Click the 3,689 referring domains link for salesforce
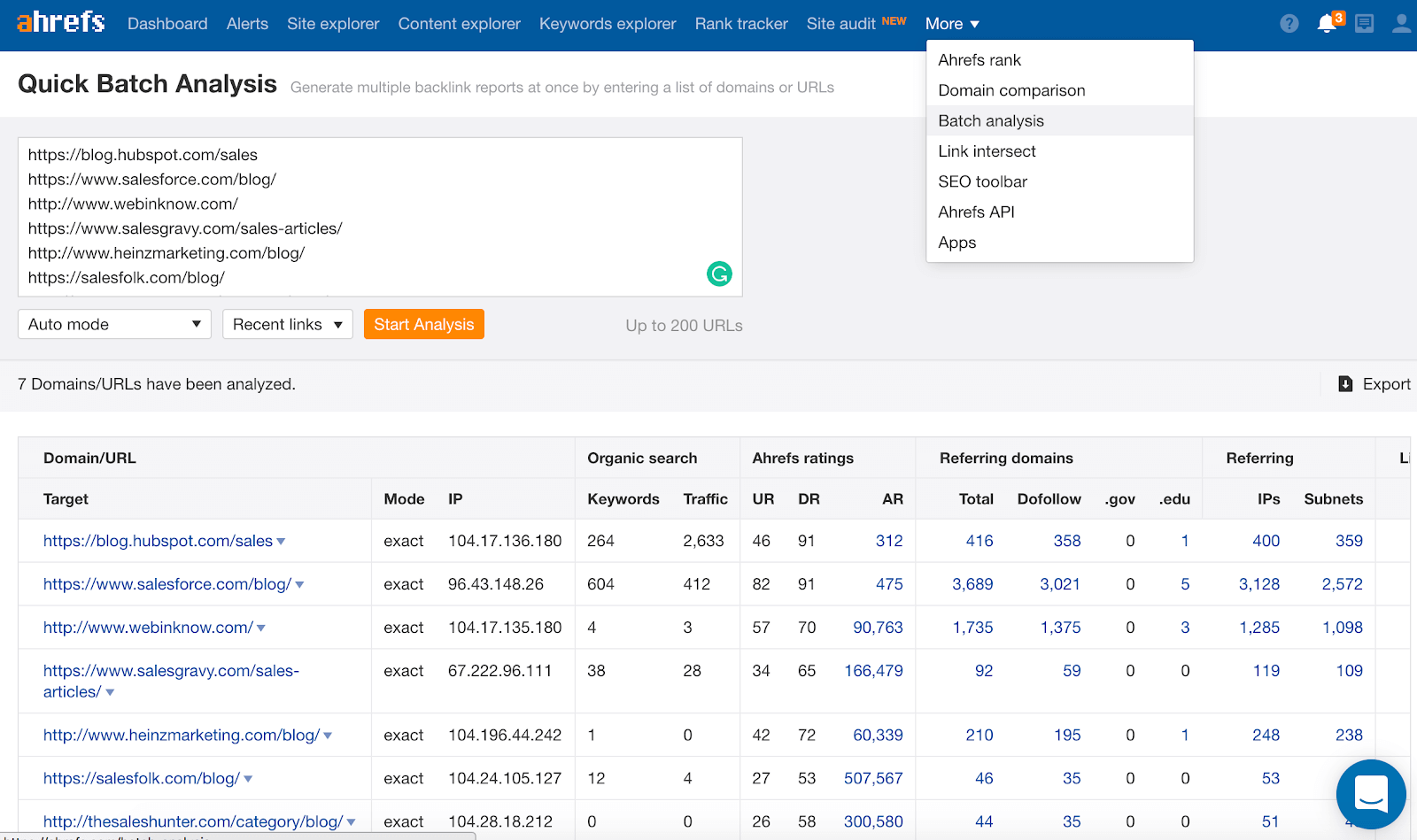This screenshot has width=1417, height=840. [x=972, y=584]
